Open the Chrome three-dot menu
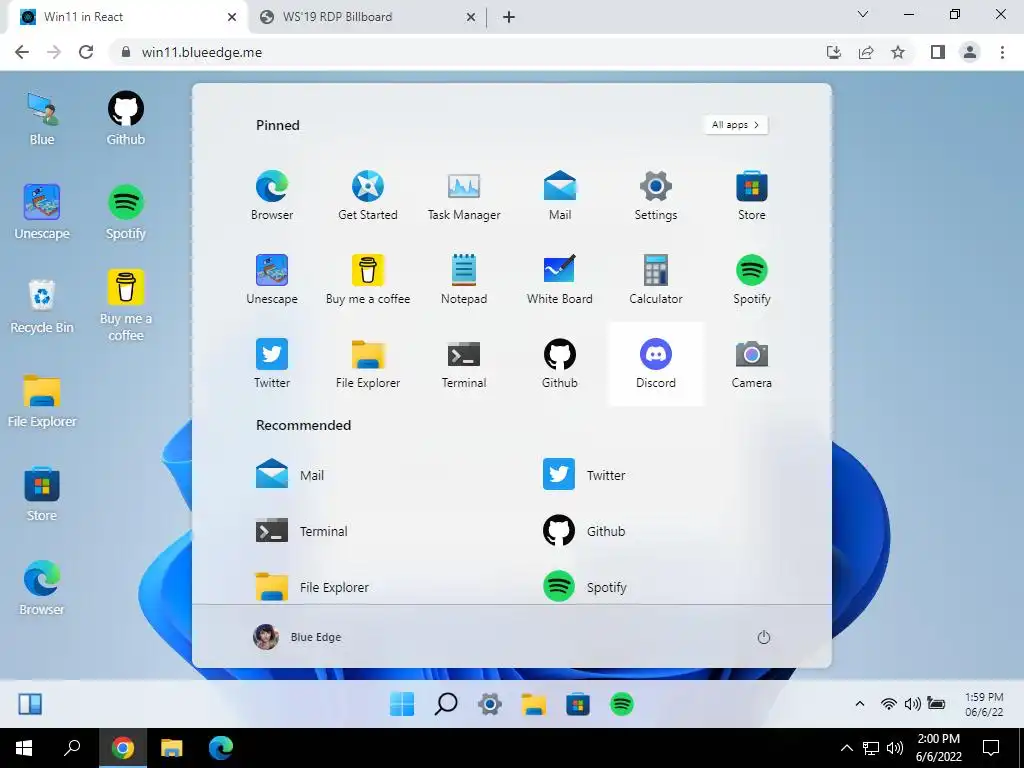Image resolution: width=1024 pixels, height=768 pixels. click(x=1002, y=52)
